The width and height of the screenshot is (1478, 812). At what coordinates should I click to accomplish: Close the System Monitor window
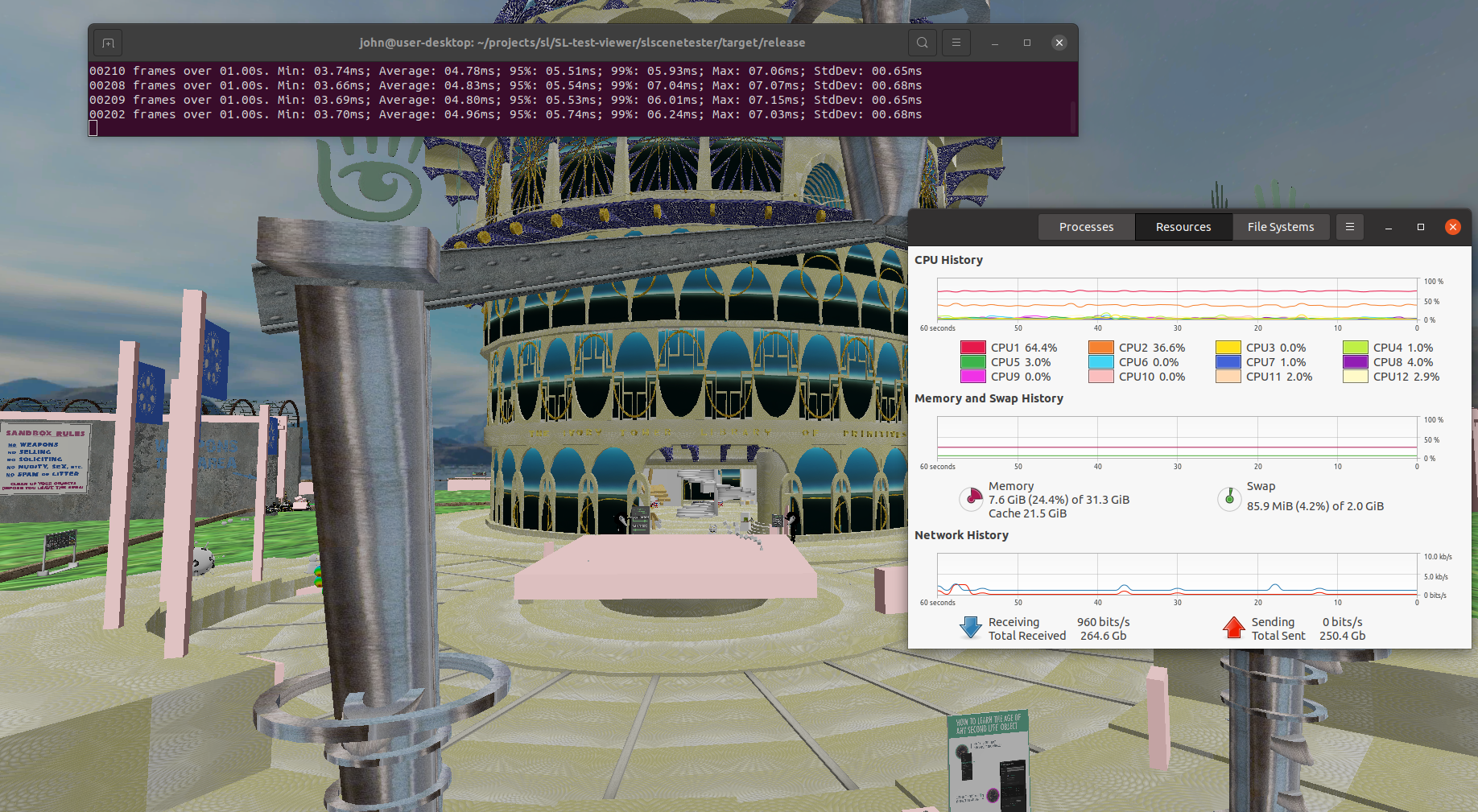[1453, 227]
